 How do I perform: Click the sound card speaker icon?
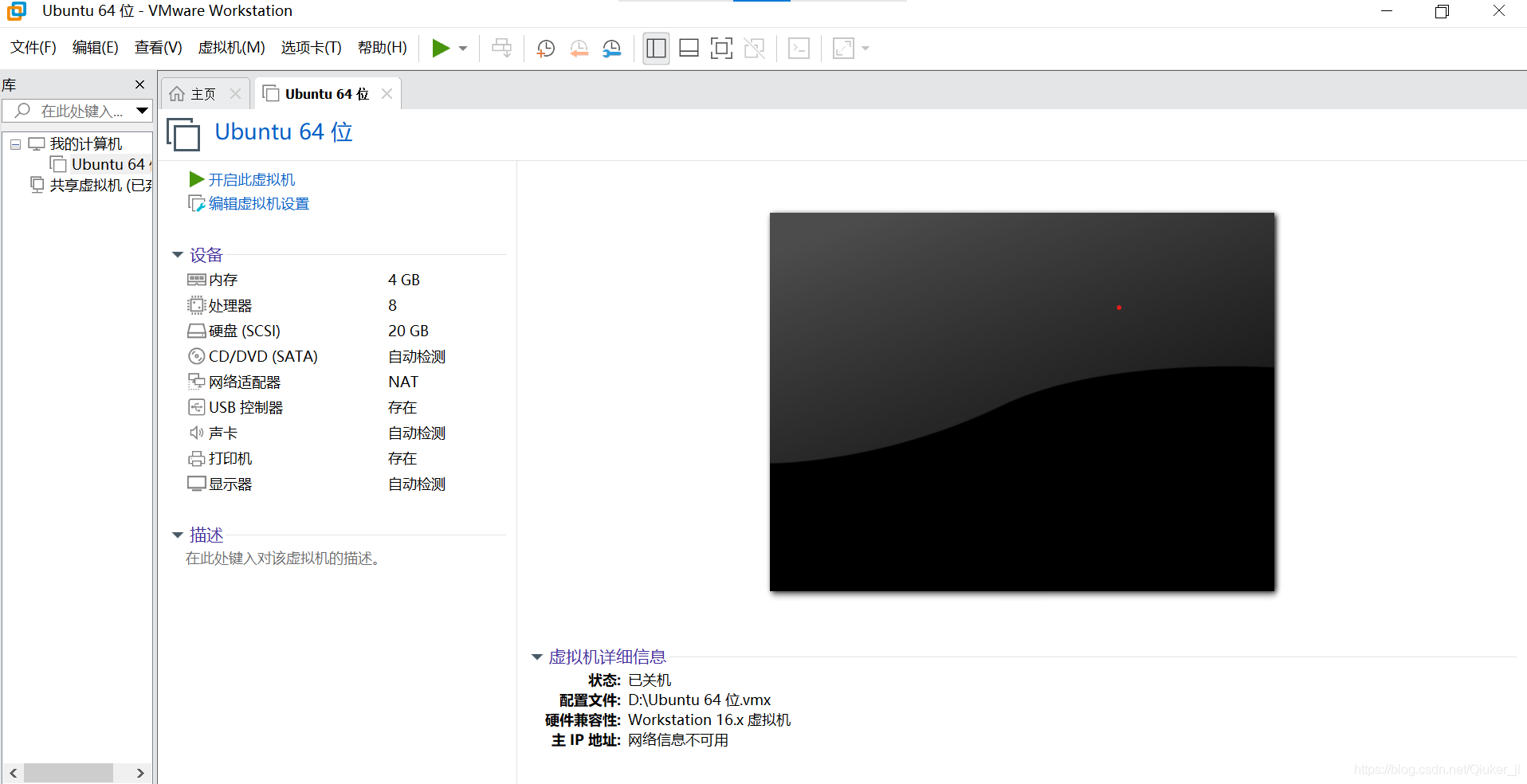(x=197, y=433)
